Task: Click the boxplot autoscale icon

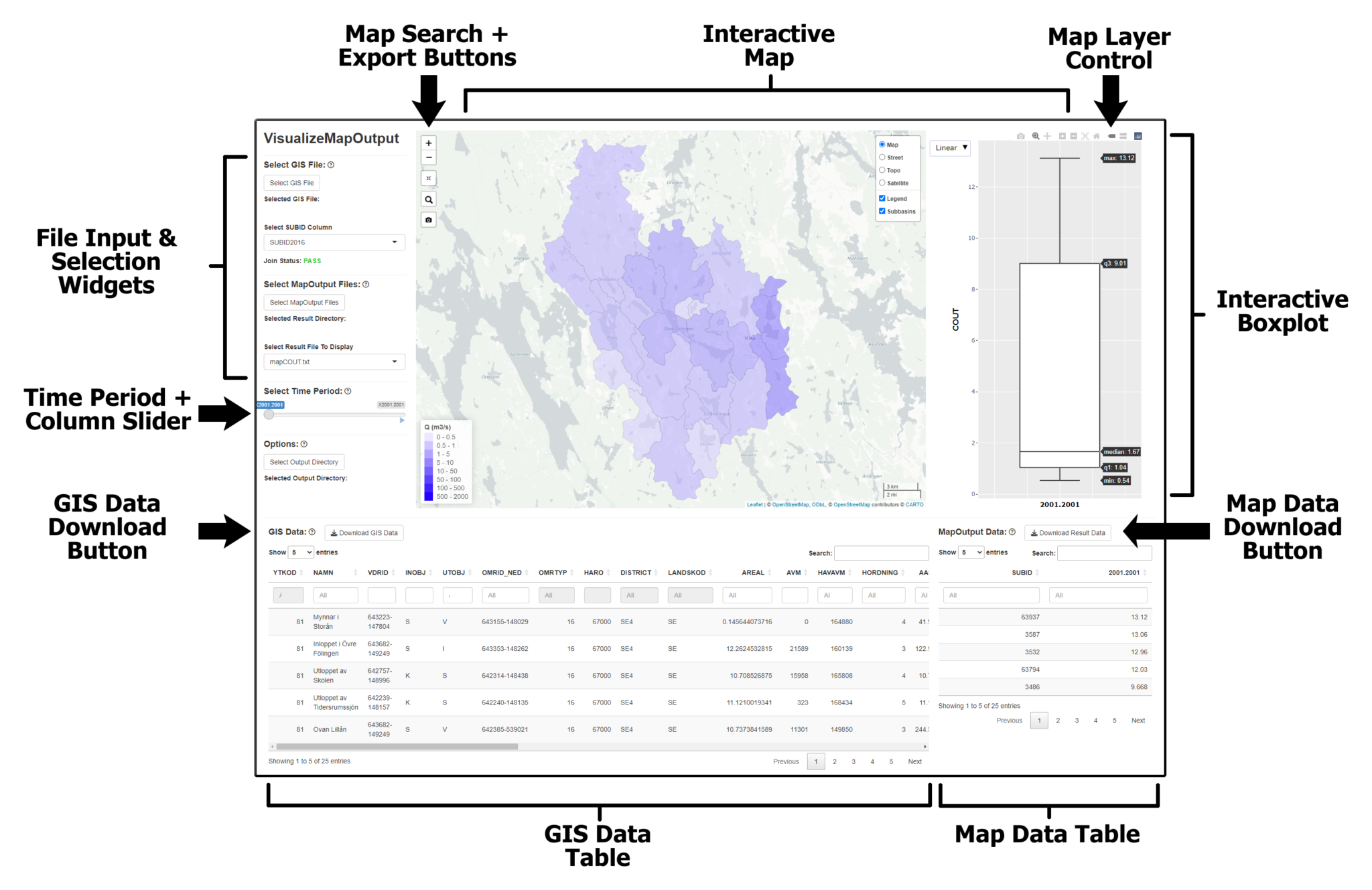Action: (x=1085, y=136)
